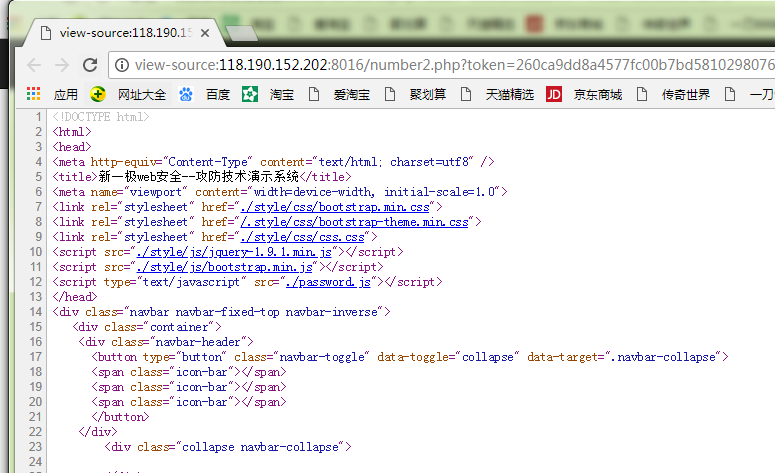Screen dimensions: 775x473
Task: Open the jquery-1.9.1.min.js link
Action: (x=234, y=252)
